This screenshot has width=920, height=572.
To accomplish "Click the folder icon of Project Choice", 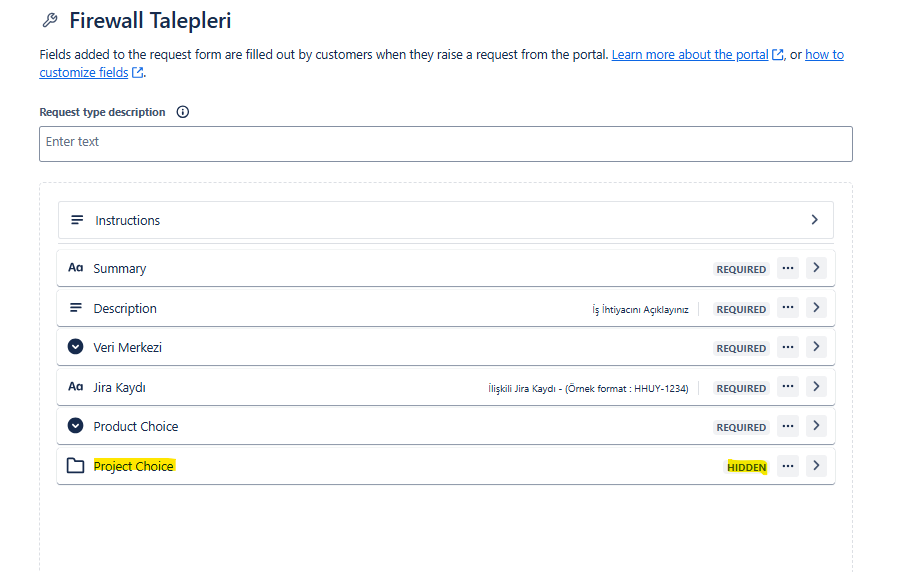I will pyautogui.click(x=75, y=466).
